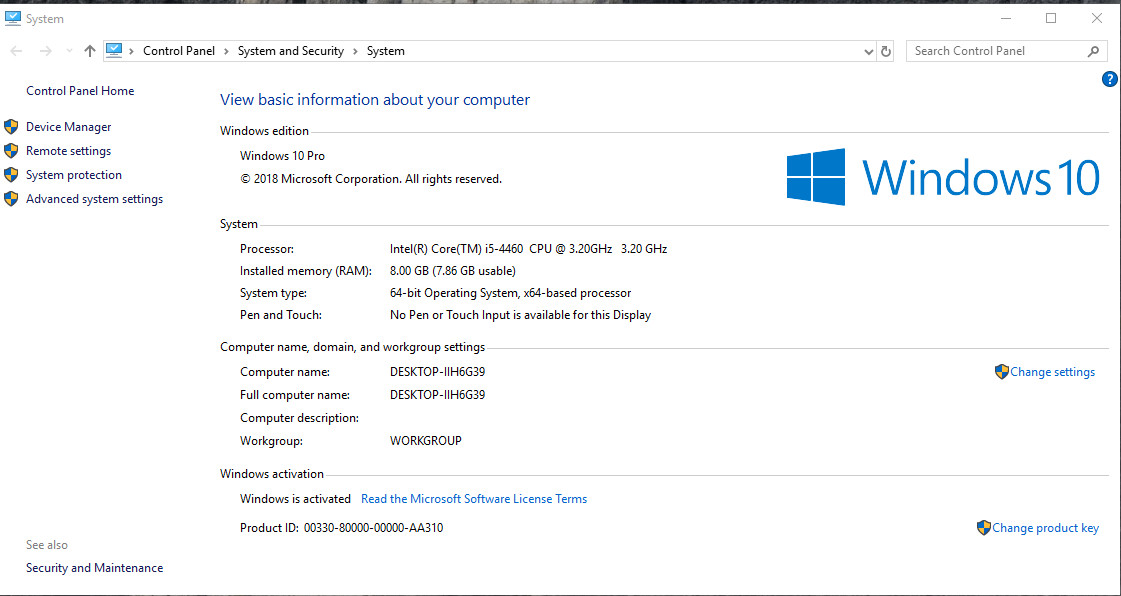The image size is (1121, 596).
Task: Click the 8.00 GB installed memory value
Action: (x=453, y=271)
